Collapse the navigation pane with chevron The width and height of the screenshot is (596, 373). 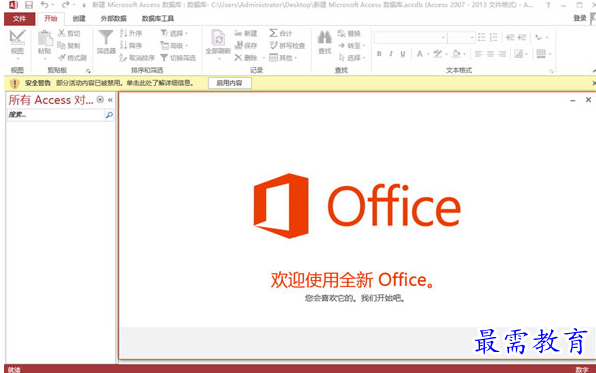click(x=110, y=100)
